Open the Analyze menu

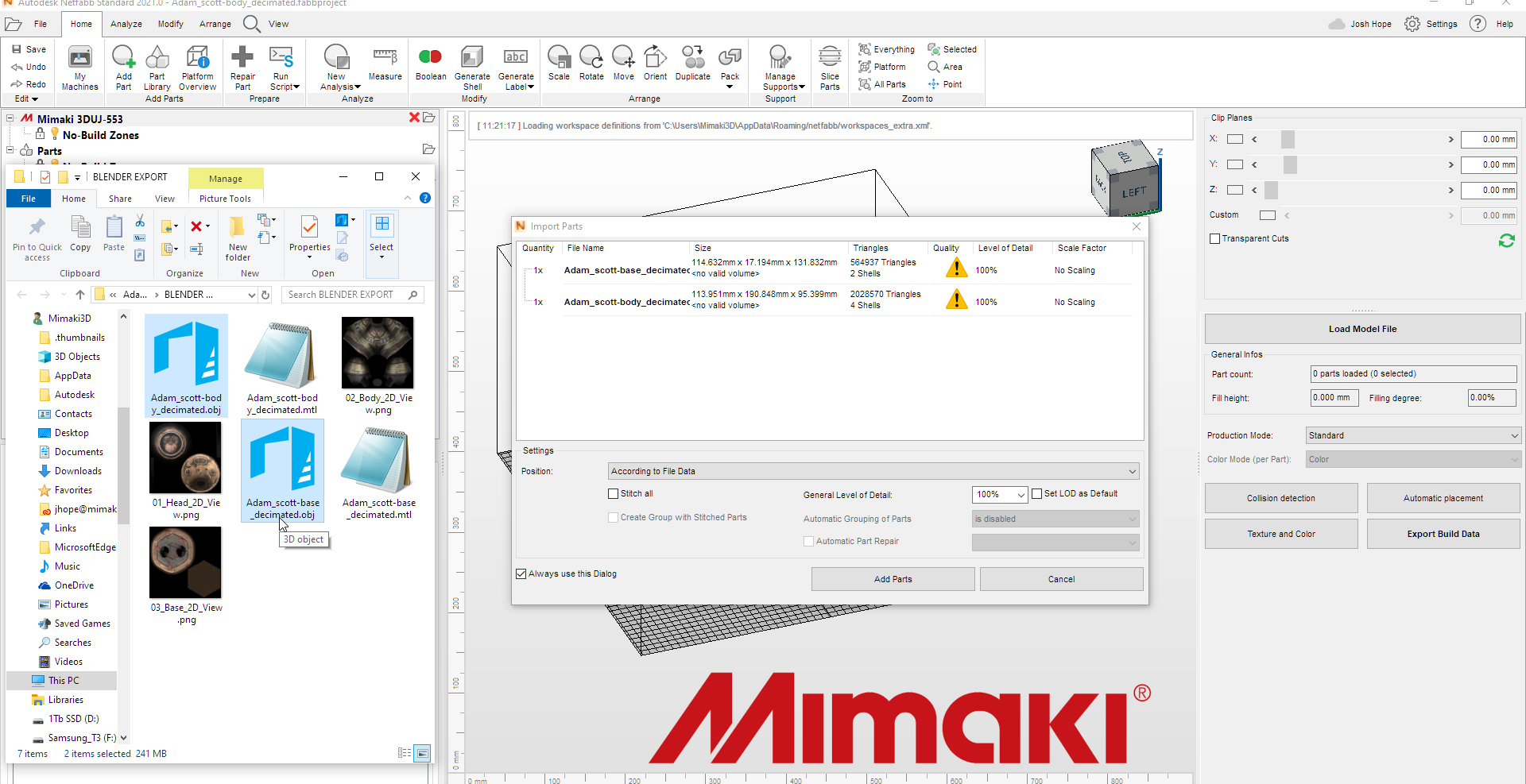126,24
